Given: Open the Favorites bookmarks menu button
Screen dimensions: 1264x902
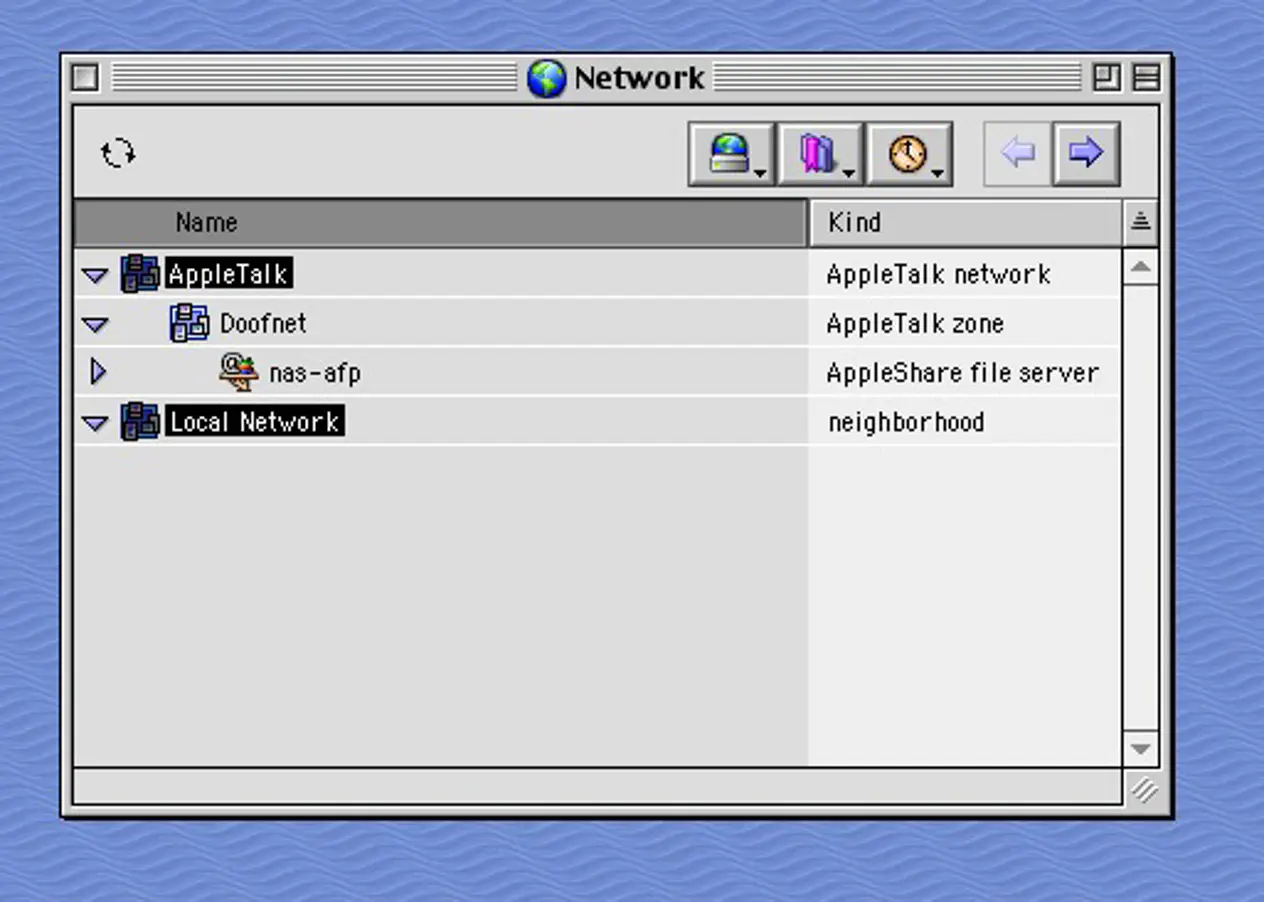Looking at the screenshot, I should coord(820,154).
